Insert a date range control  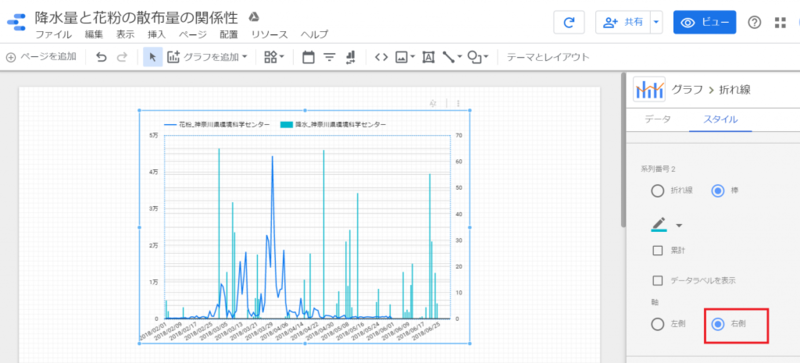click(x=308, y=57)
